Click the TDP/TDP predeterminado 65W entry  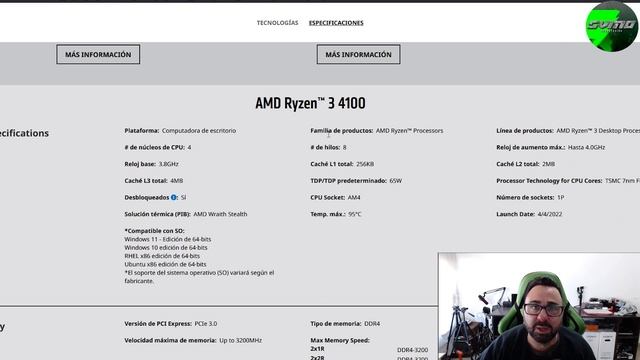(356, 181)
